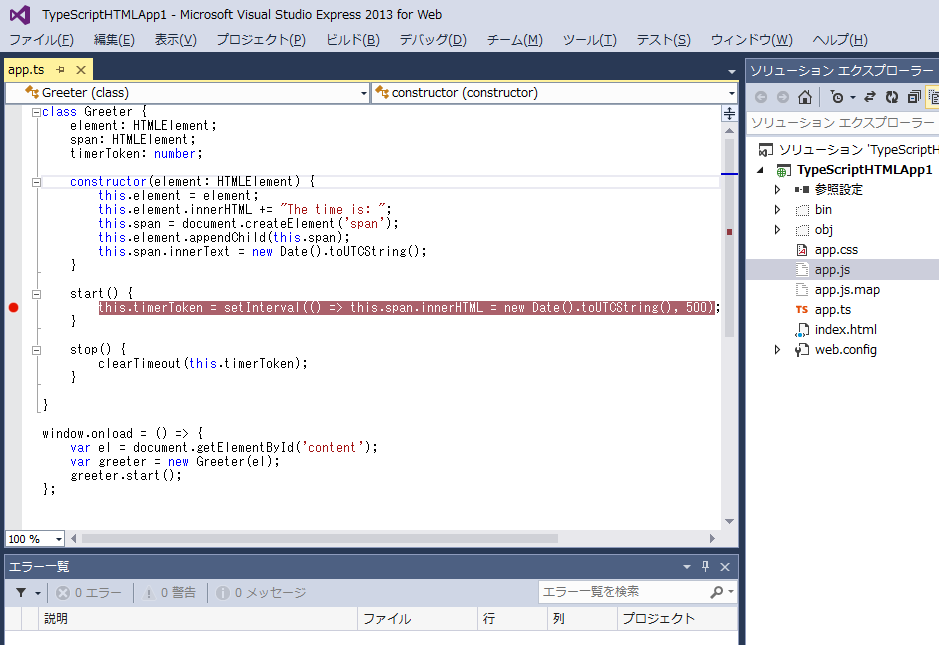Pin the エラー一覧 panel with pin icon
Screen dimensions: 939x645
(x=705, y=567)
